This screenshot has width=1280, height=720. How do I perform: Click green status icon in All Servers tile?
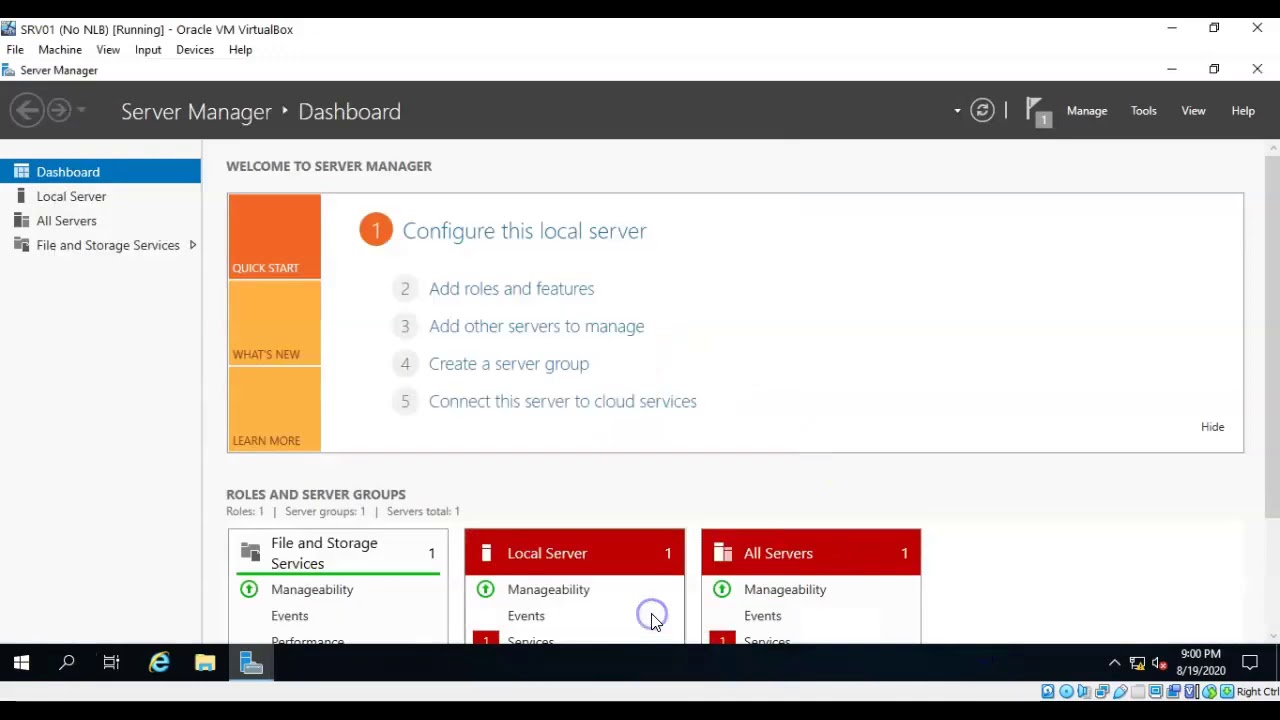click(x=722, y=589)
